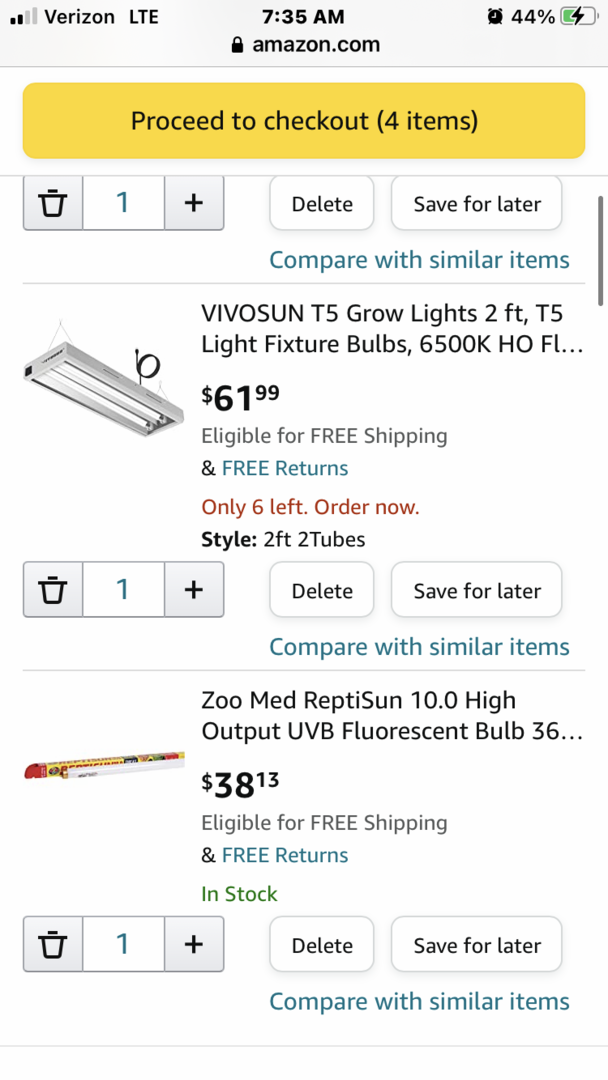
Task: Open FREE Returns link under VIVOSUN item
Action: (285, 468)
